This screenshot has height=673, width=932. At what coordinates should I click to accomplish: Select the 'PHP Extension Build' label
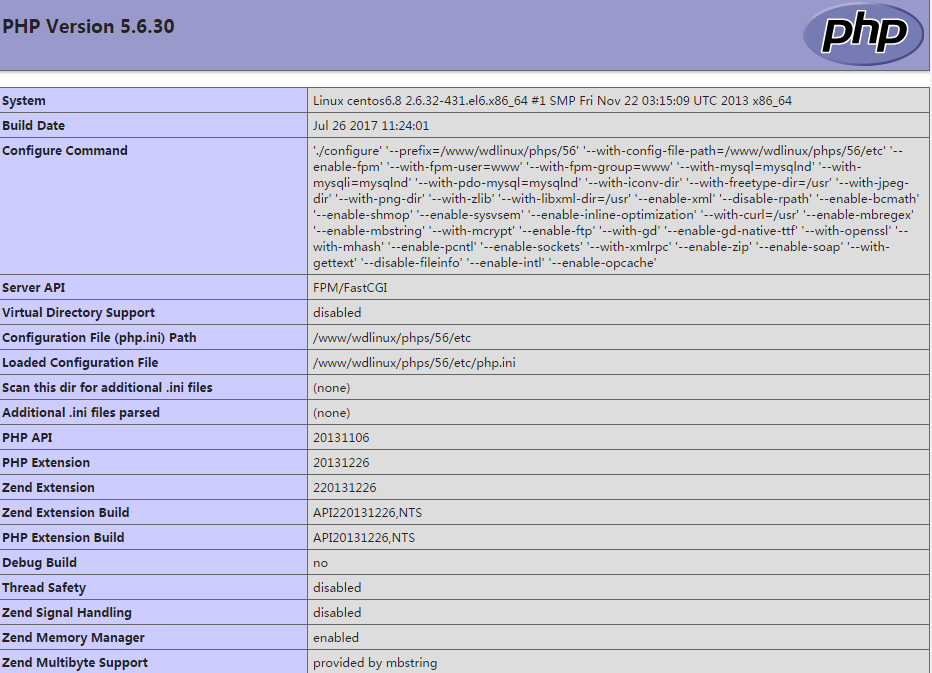point(64,537)
